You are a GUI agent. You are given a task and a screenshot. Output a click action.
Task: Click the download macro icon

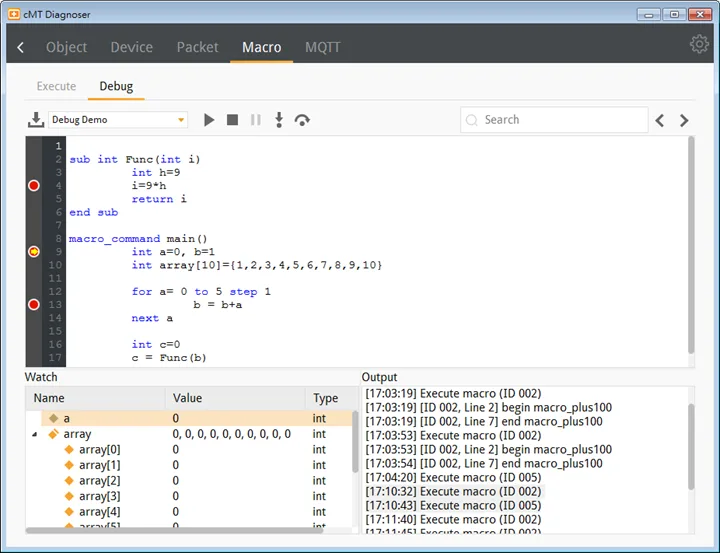click(x=36, y=120)
